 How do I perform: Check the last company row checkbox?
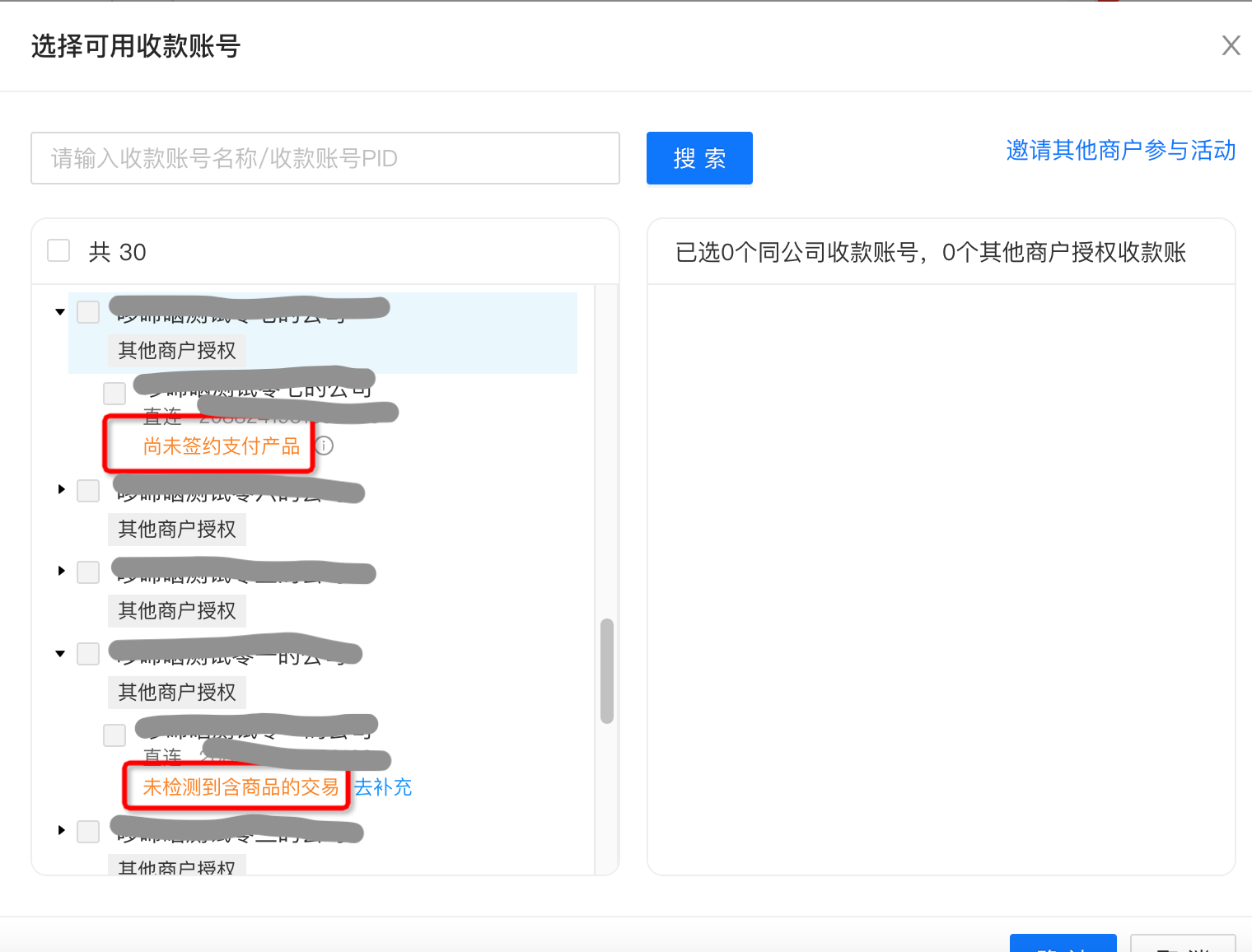88,832
